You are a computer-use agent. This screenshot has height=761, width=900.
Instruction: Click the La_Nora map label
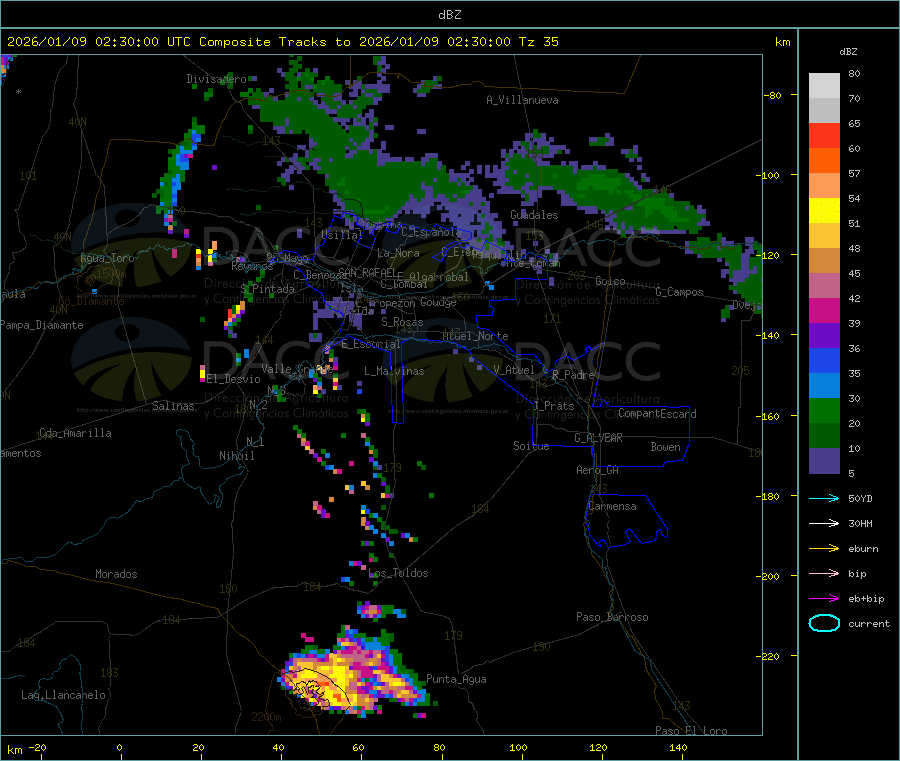[x=398, y=253]
